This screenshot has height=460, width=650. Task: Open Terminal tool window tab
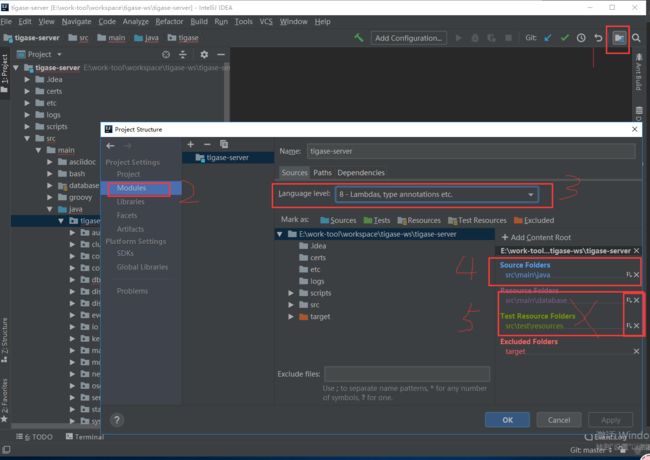point(85,437)
